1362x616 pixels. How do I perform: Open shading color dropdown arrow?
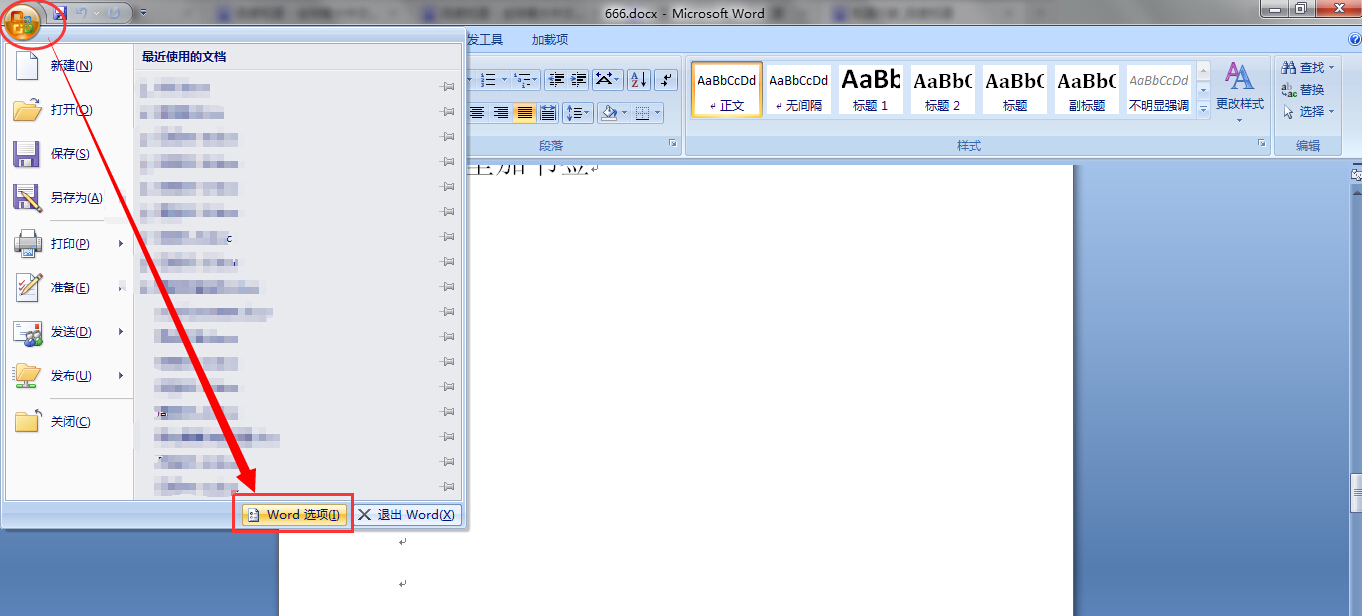point(624,113)
